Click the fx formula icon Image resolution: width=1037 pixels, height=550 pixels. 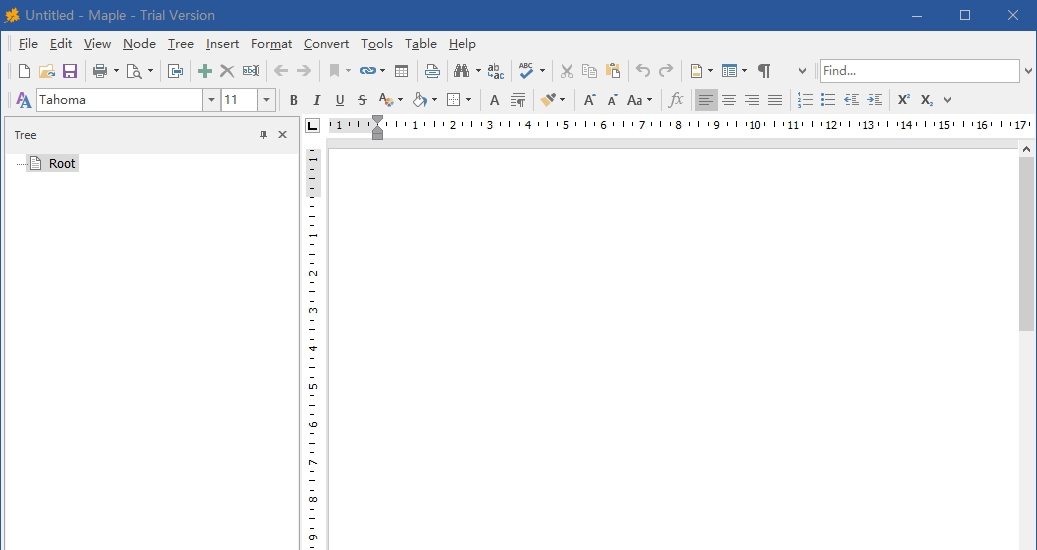tap(675, 100)
